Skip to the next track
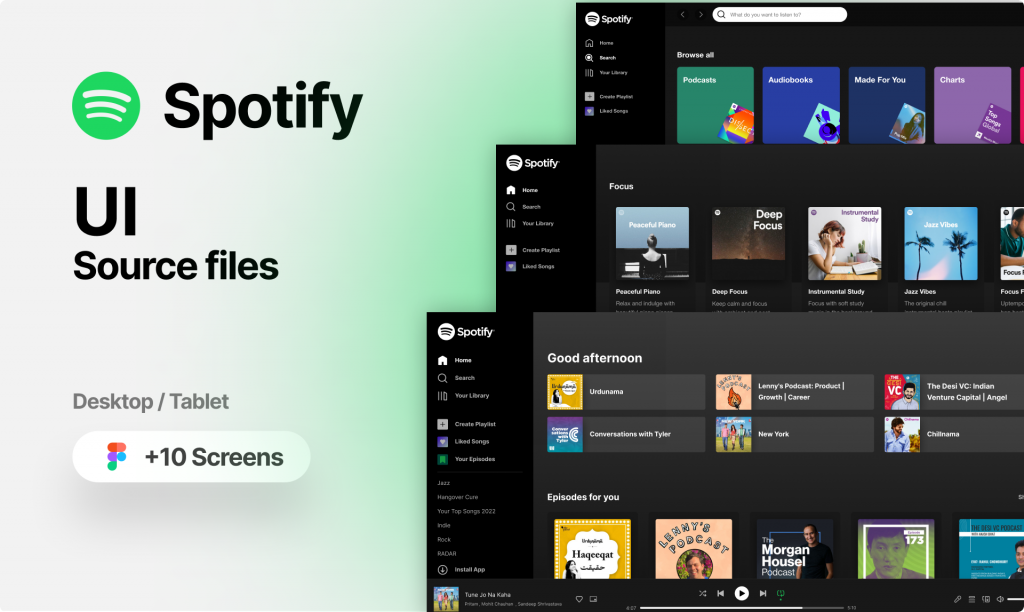This screenshot has height=612, width=1024. (x=763, y=593)
